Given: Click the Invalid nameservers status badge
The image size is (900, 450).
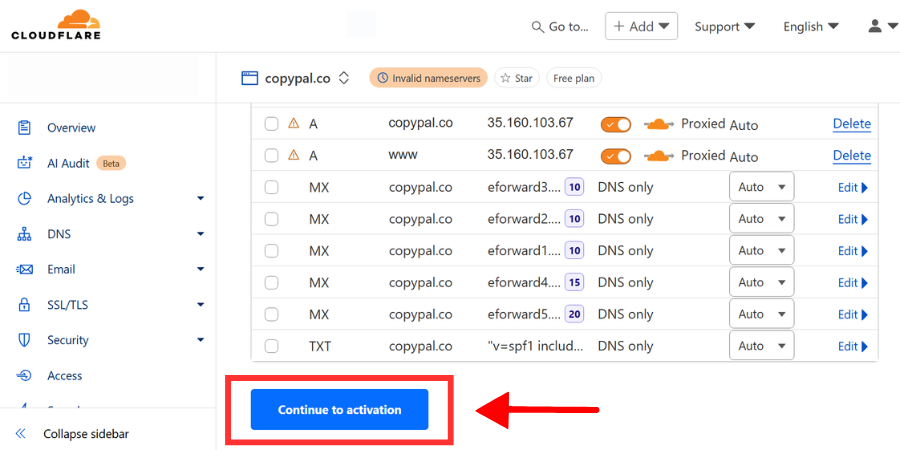Looking at the screenshot, I should click(x=428, y=78).
